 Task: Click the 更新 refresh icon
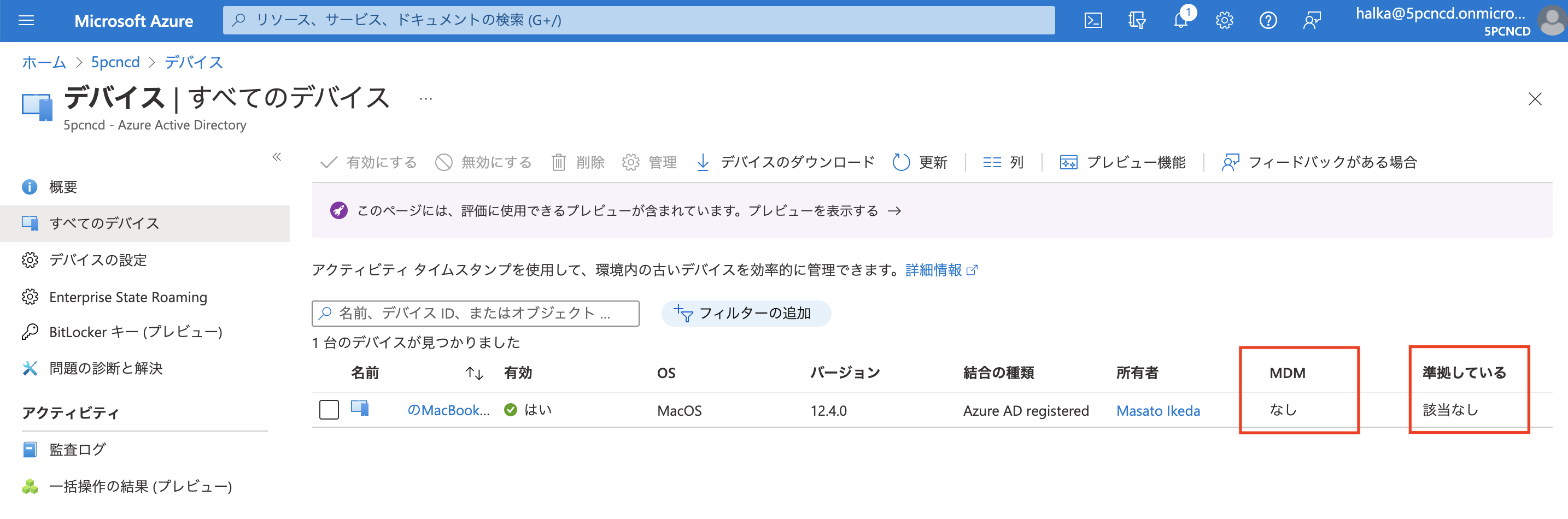pos(901,162)
